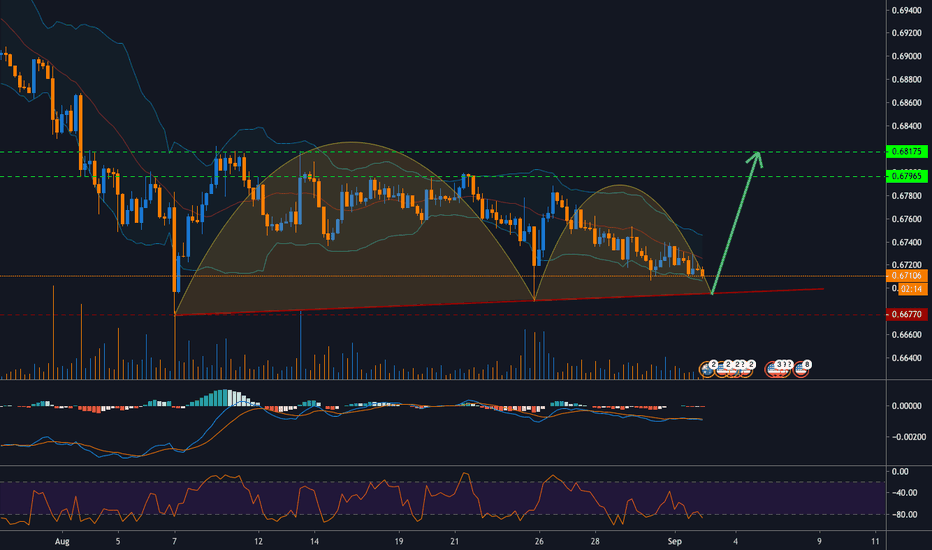Screen dimensions: 932x550
Task: Click the Aug label on time axis
Action: (x=62, y=542)
